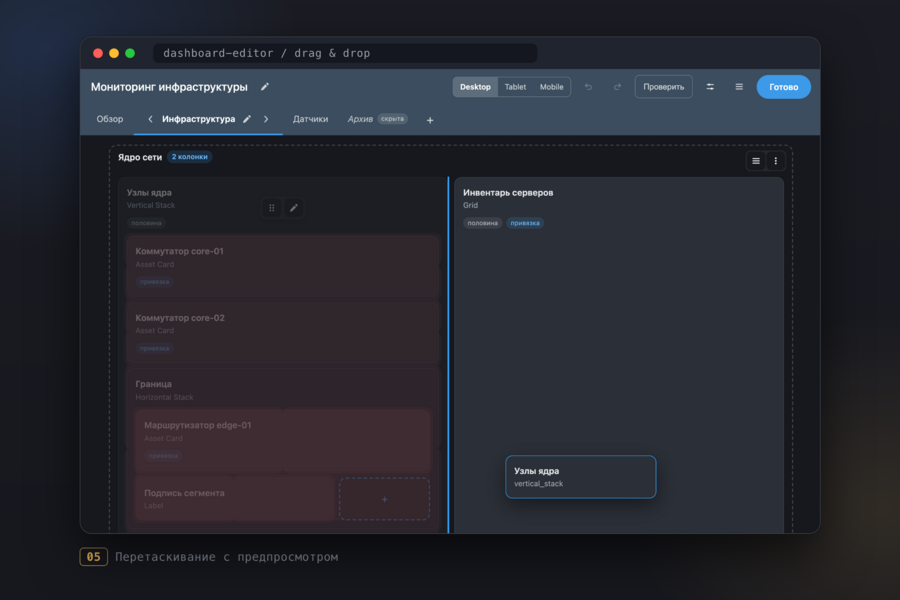Image resolution: width=900 pixels, height=600 pixels.
Task: Select the Коммутатор core-01 asset card
Action: [x=283, y=266]
